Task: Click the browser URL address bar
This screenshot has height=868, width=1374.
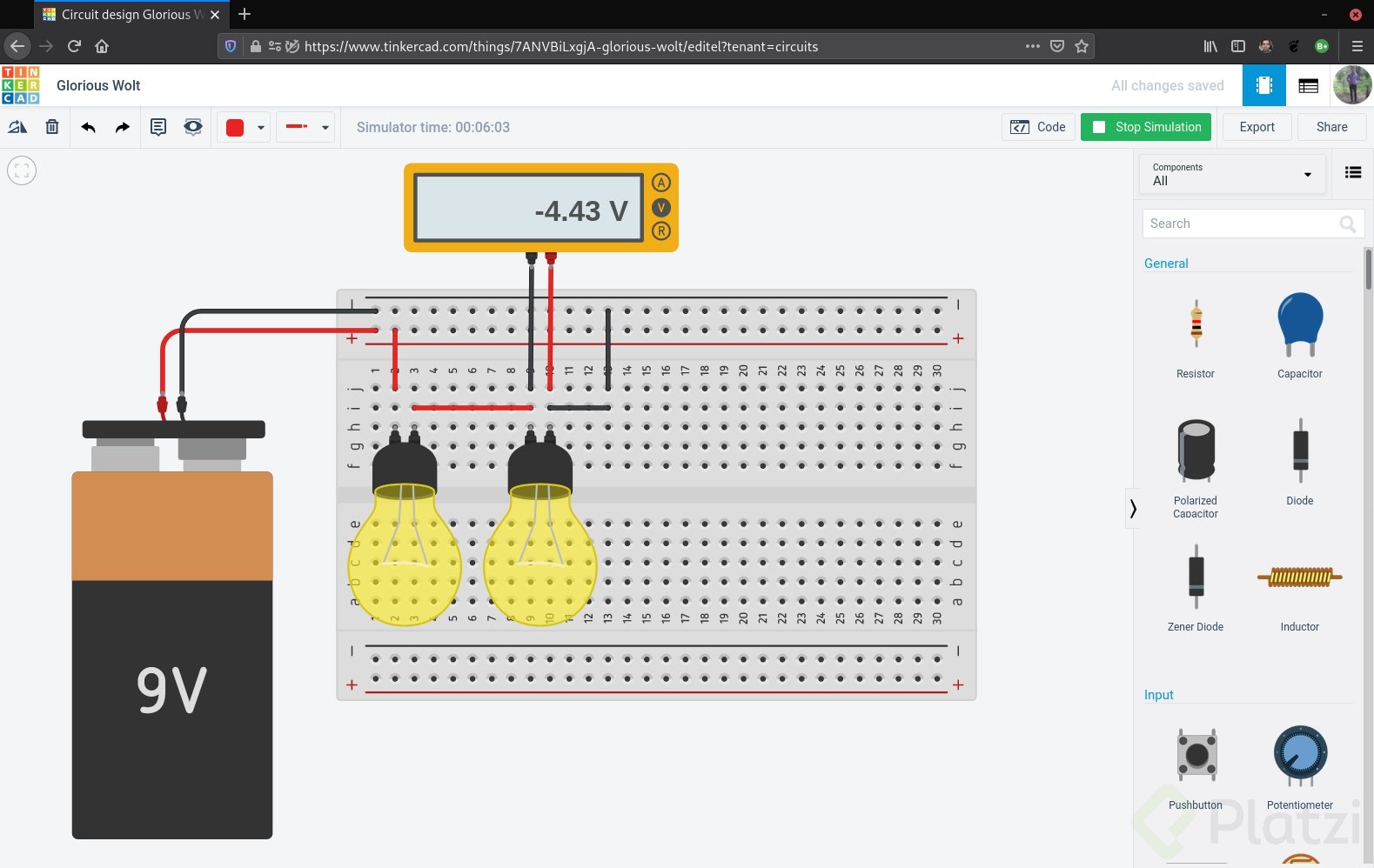Action: 656,46
